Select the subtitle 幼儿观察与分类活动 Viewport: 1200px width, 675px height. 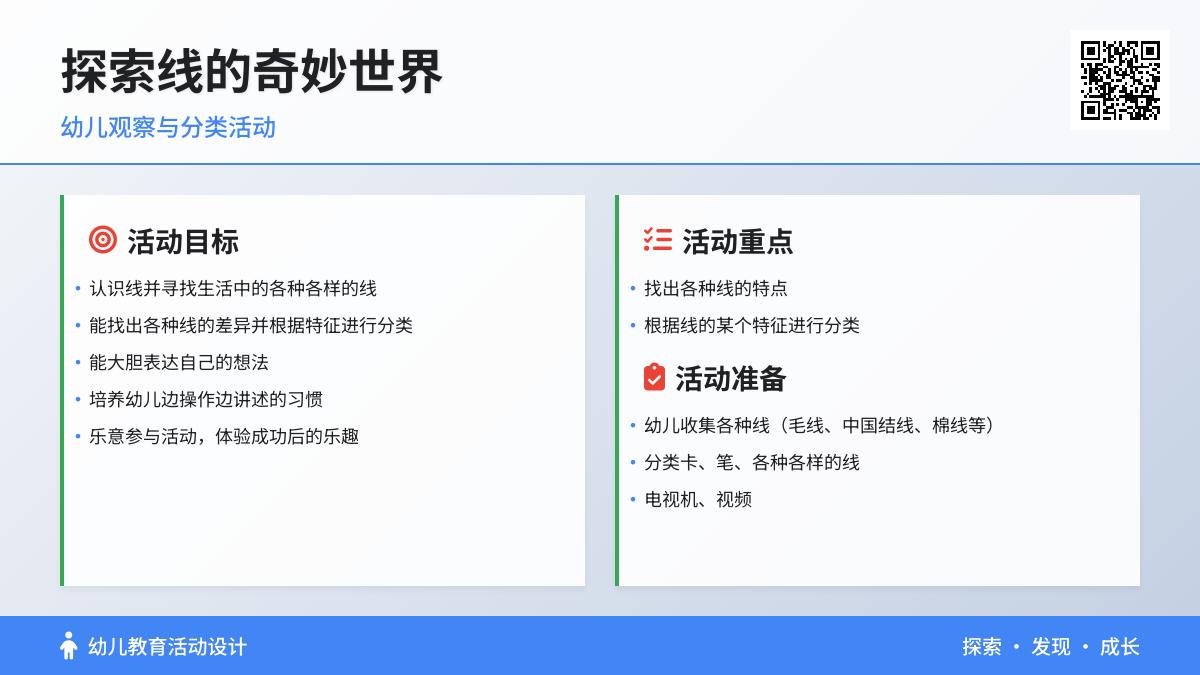(x=168, y=127)
